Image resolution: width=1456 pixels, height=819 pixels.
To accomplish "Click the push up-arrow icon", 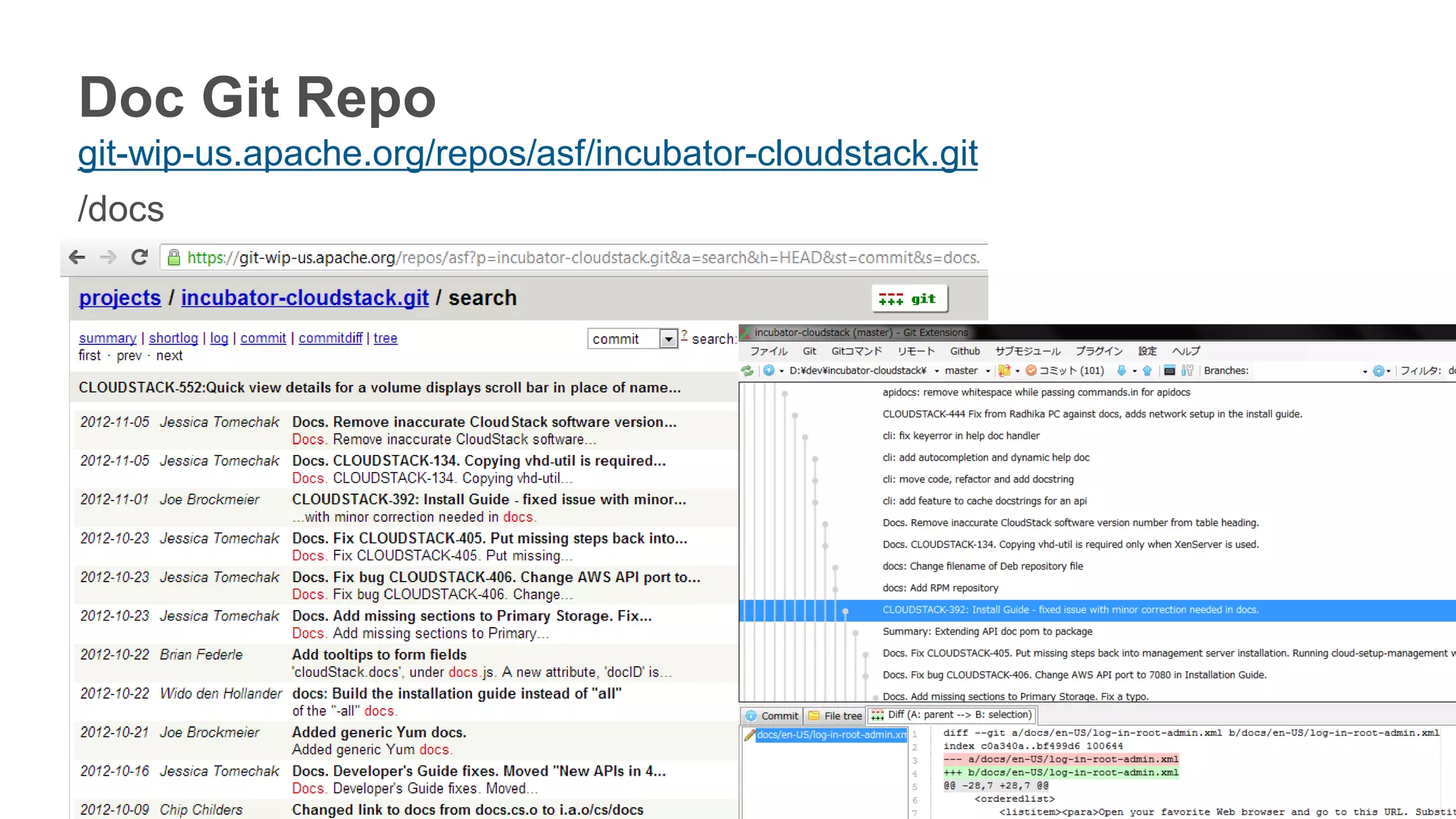I will 1147,370.
